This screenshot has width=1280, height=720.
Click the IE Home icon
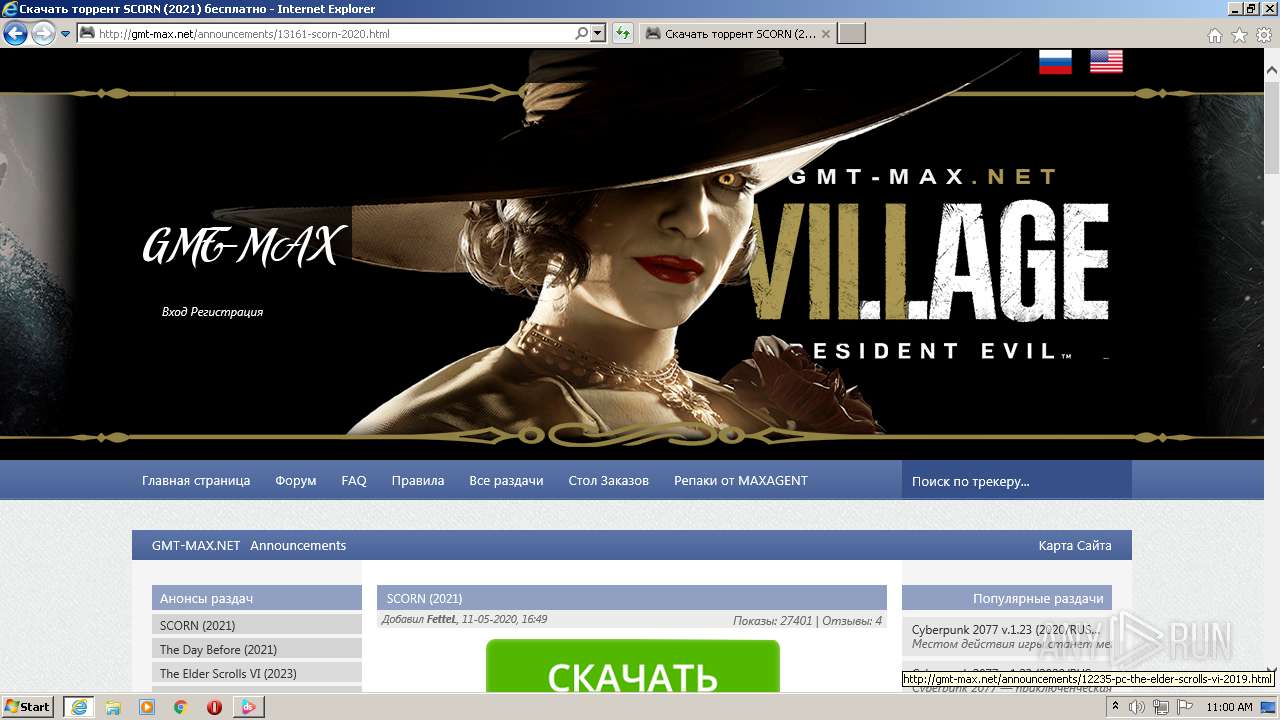pos(1215,35)
